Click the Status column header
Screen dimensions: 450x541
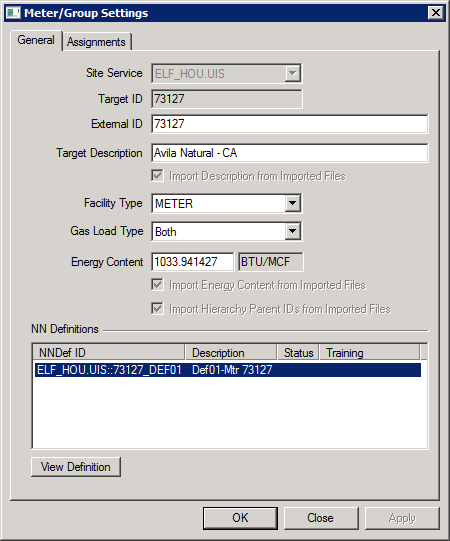tap(298, 353)
